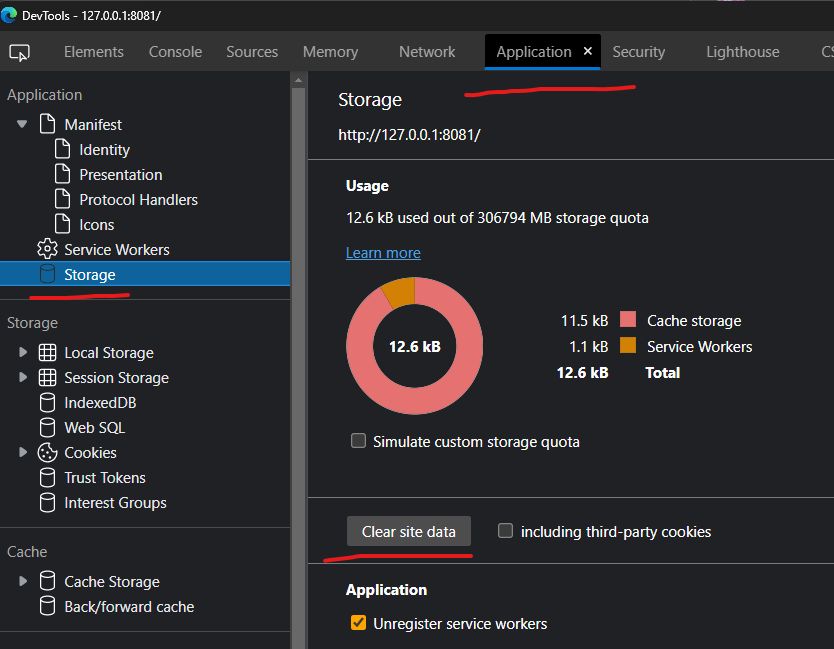The height and width of the screenshot is (649, 834).
Task: Open IndexedDB in the sidebar
Action: point(100,403)
